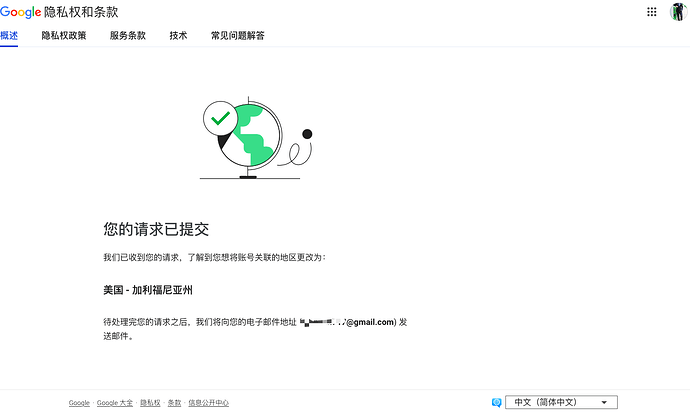Switch to the 服务条款 tab

128,36
